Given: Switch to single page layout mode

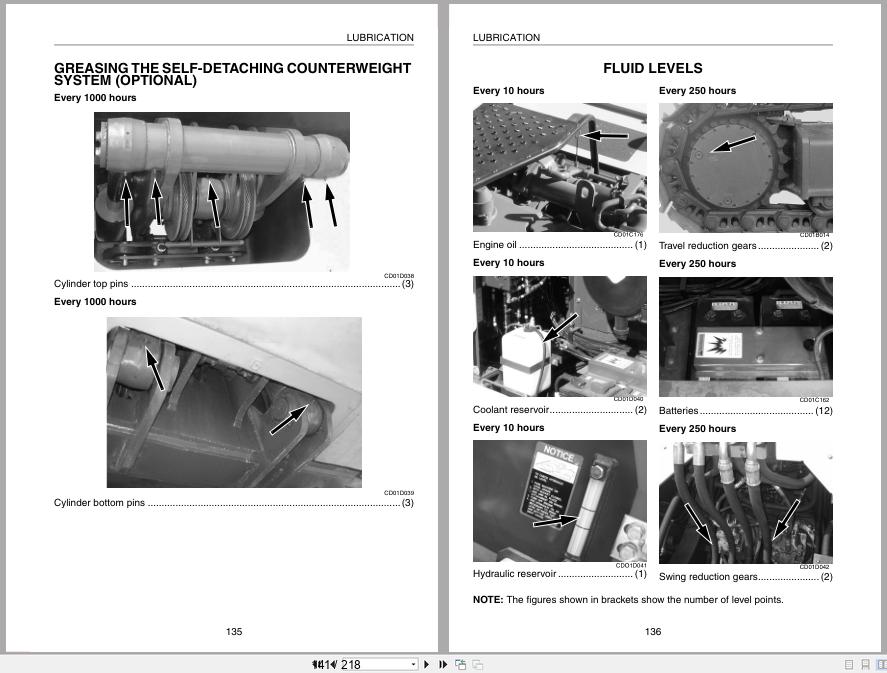Looking at the screenshot, I should (847, 663).
